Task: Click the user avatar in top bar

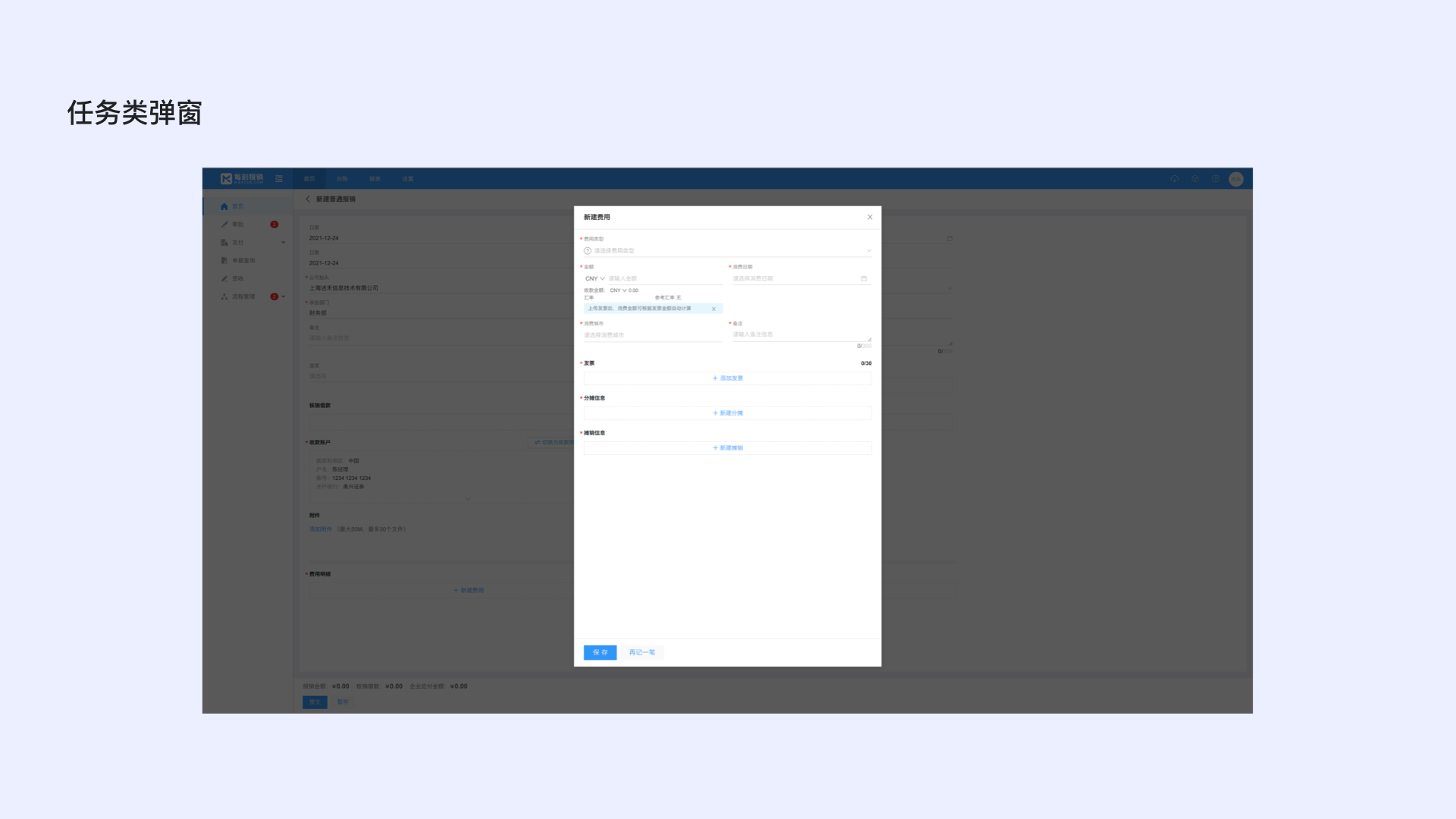Action: [1236, 179]
